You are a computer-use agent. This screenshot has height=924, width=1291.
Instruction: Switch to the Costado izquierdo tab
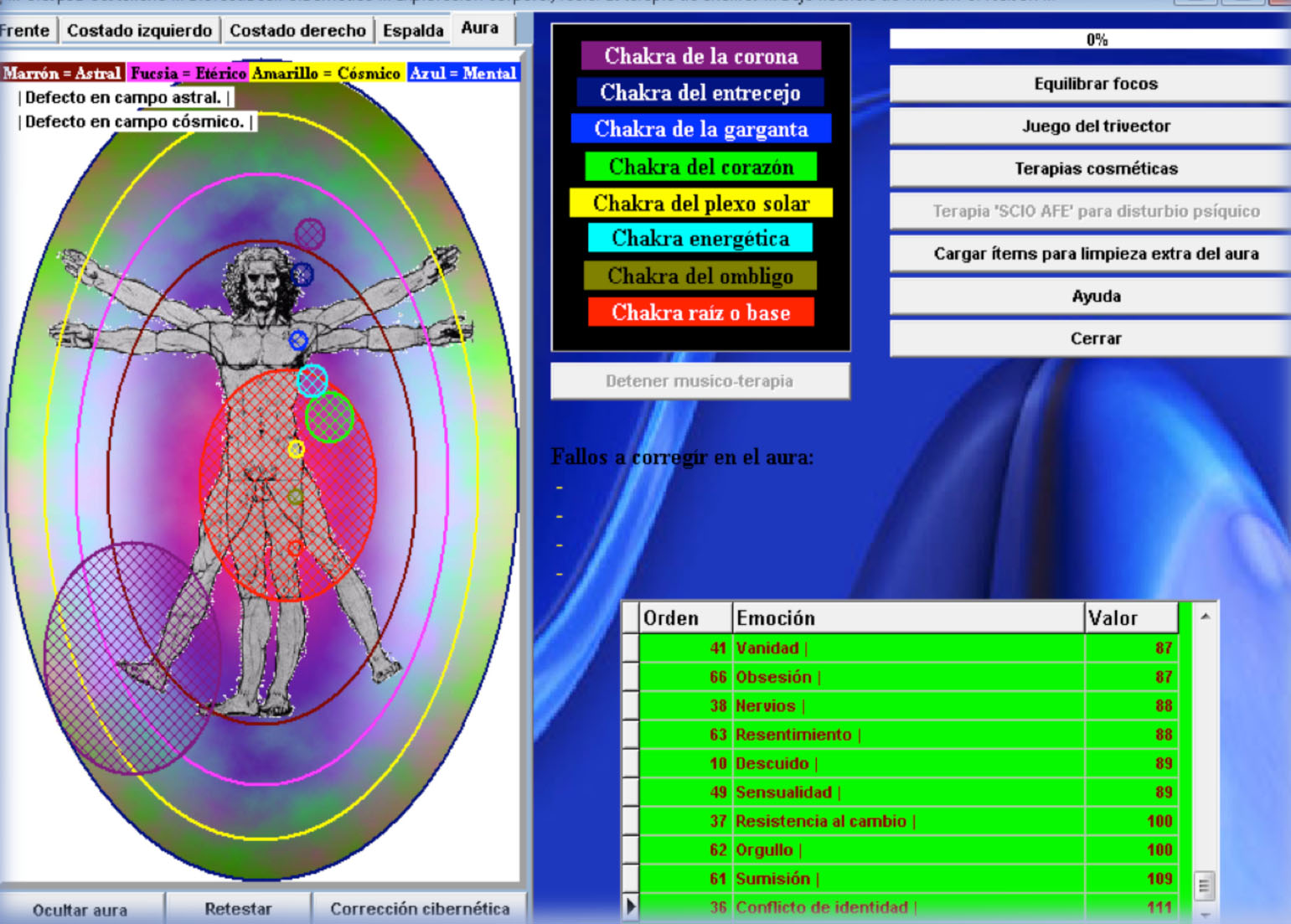(x=139, y=31)
